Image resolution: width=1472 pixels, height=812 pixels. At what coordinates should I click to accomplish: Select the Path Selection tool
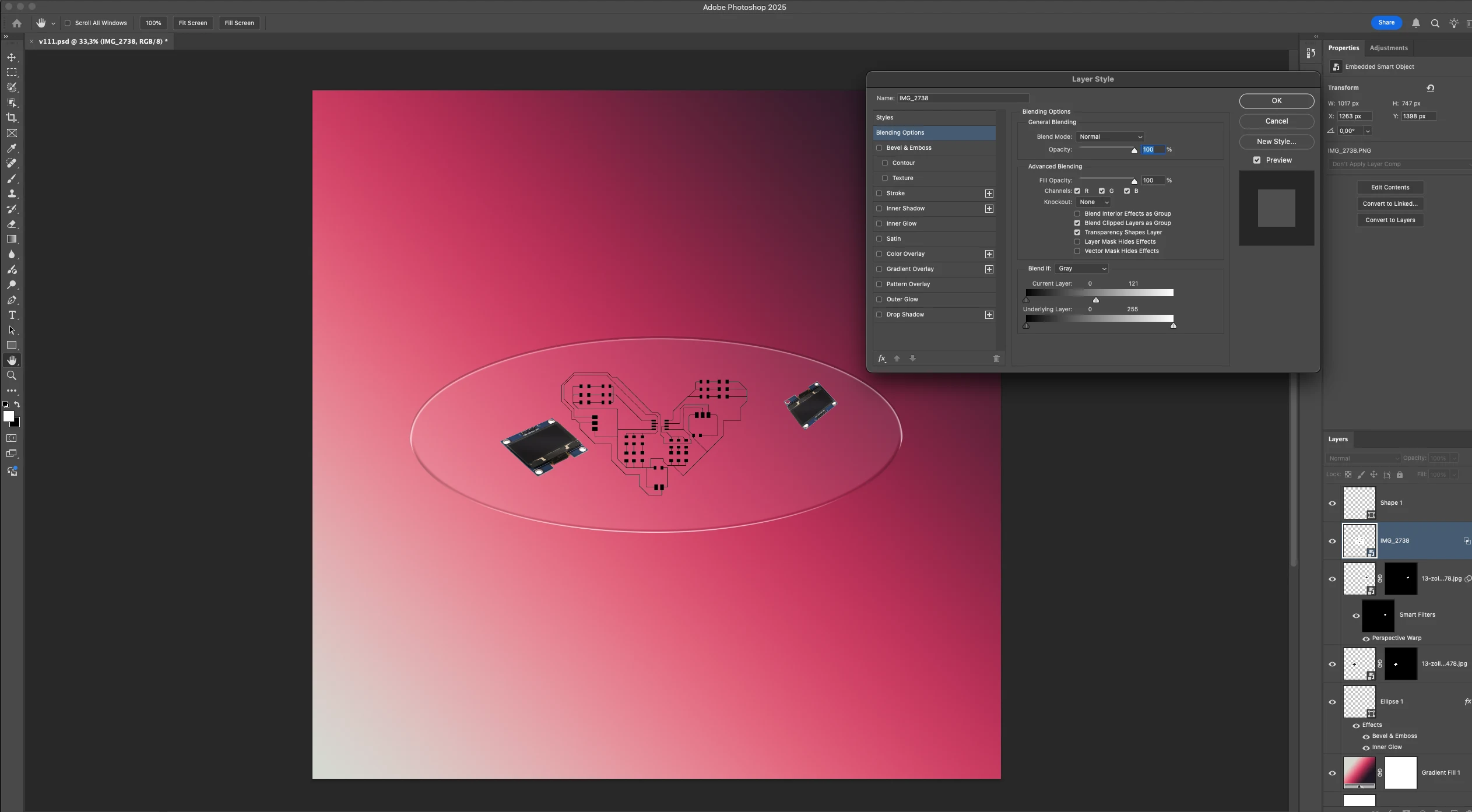pyautogui.click(x=12, y=330)
